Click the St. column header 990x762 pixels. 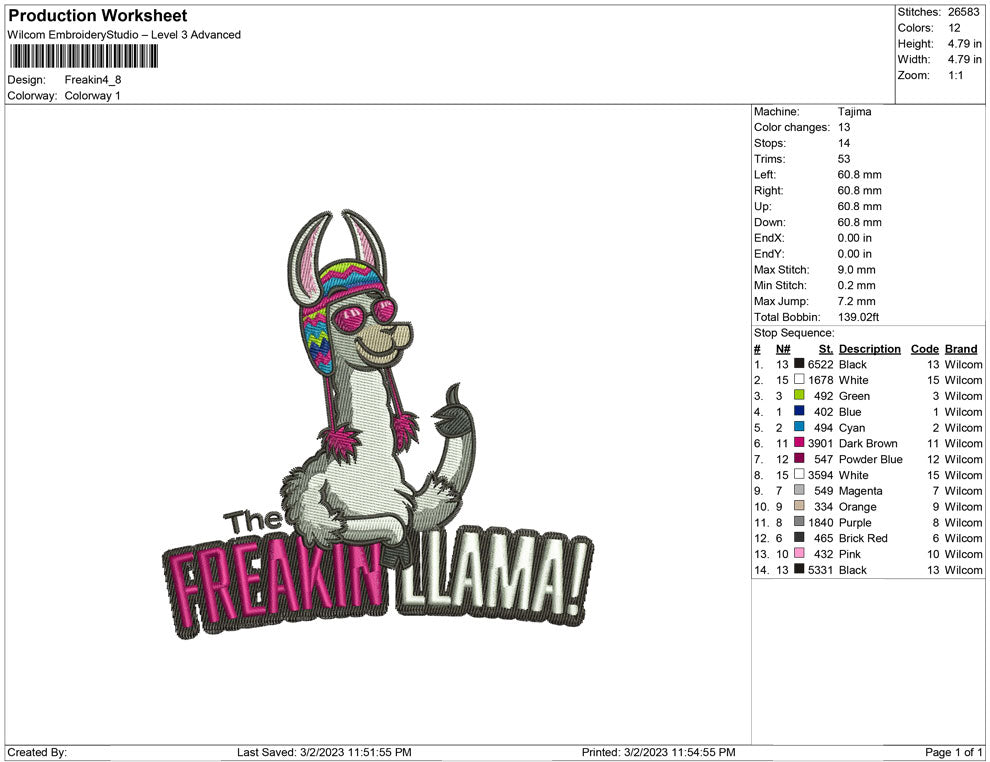(826, 348)
